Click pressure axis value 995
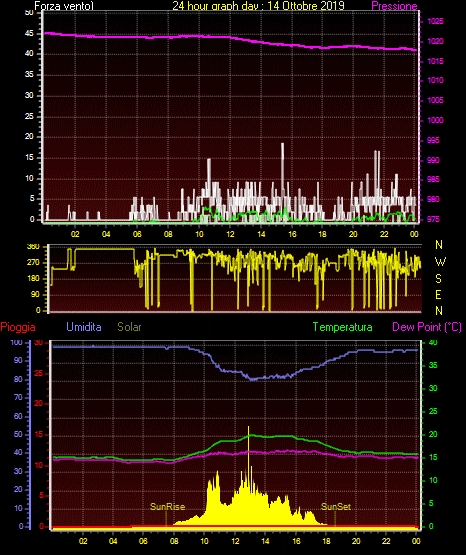Image resolution: width=466 pixels, height=555 pixels. pos(433,141)
